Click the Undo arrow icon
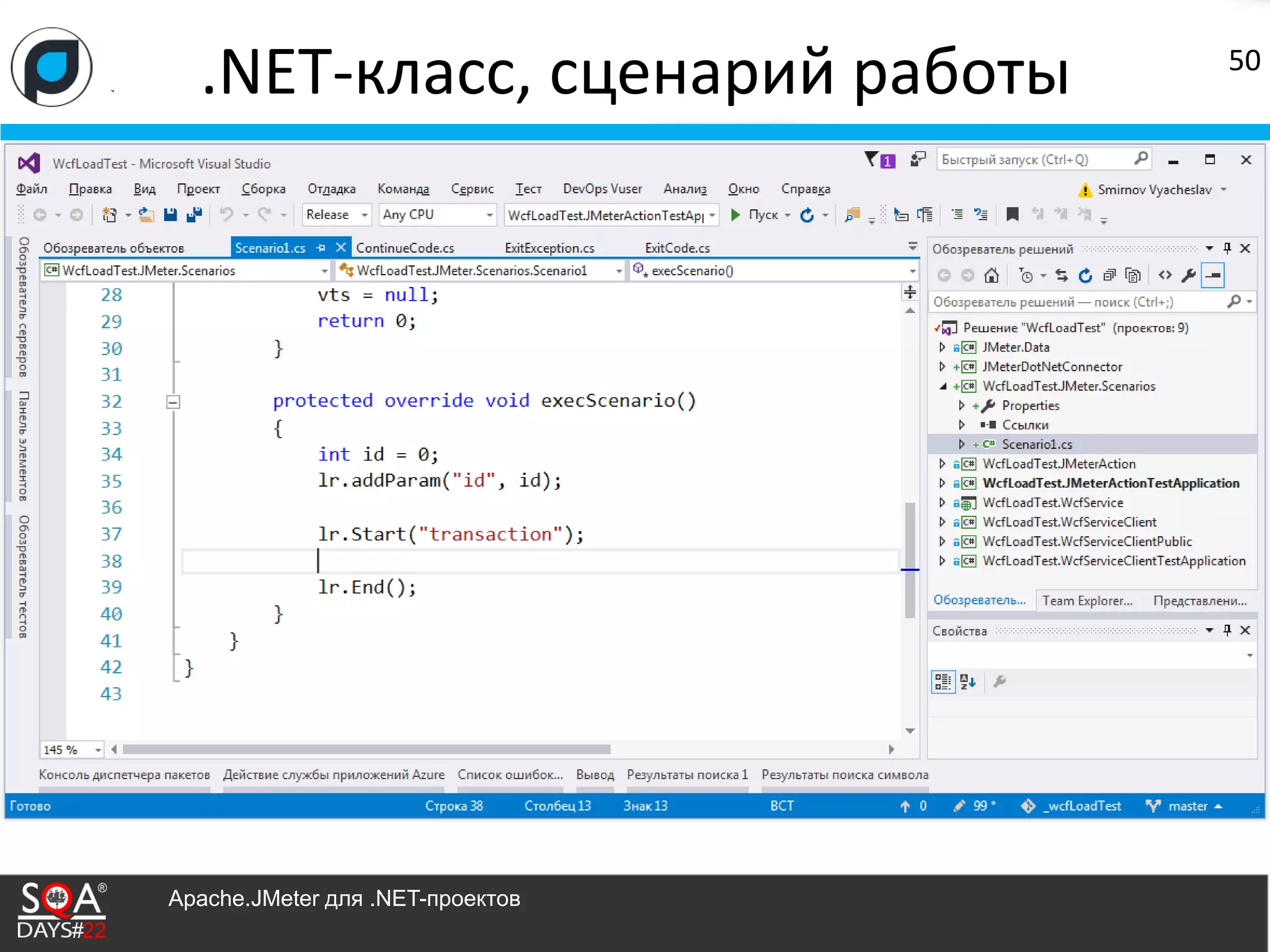This screenshot has height=952, width=1270. click(226, 215)
